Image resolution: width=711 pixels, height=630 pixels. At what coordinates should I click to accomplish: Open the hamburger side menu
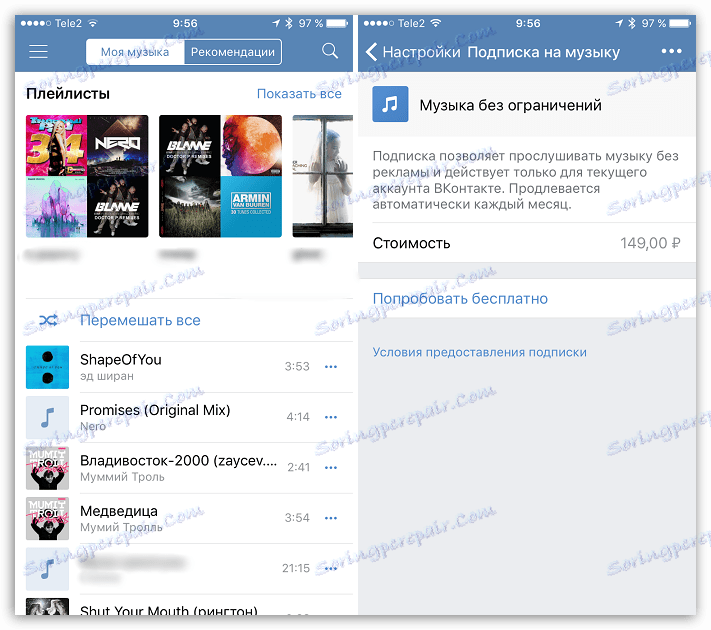[x=38, y=51]
